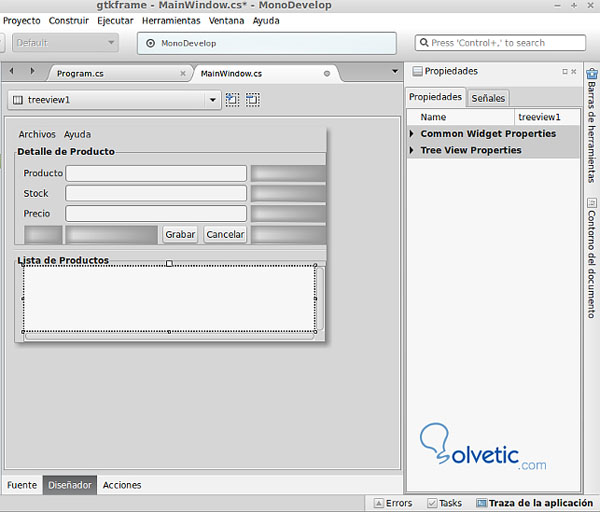Switch to the Fuente view
Image resolution: width=600 pixels, height=512 pixels.
(x=22, y=485)
